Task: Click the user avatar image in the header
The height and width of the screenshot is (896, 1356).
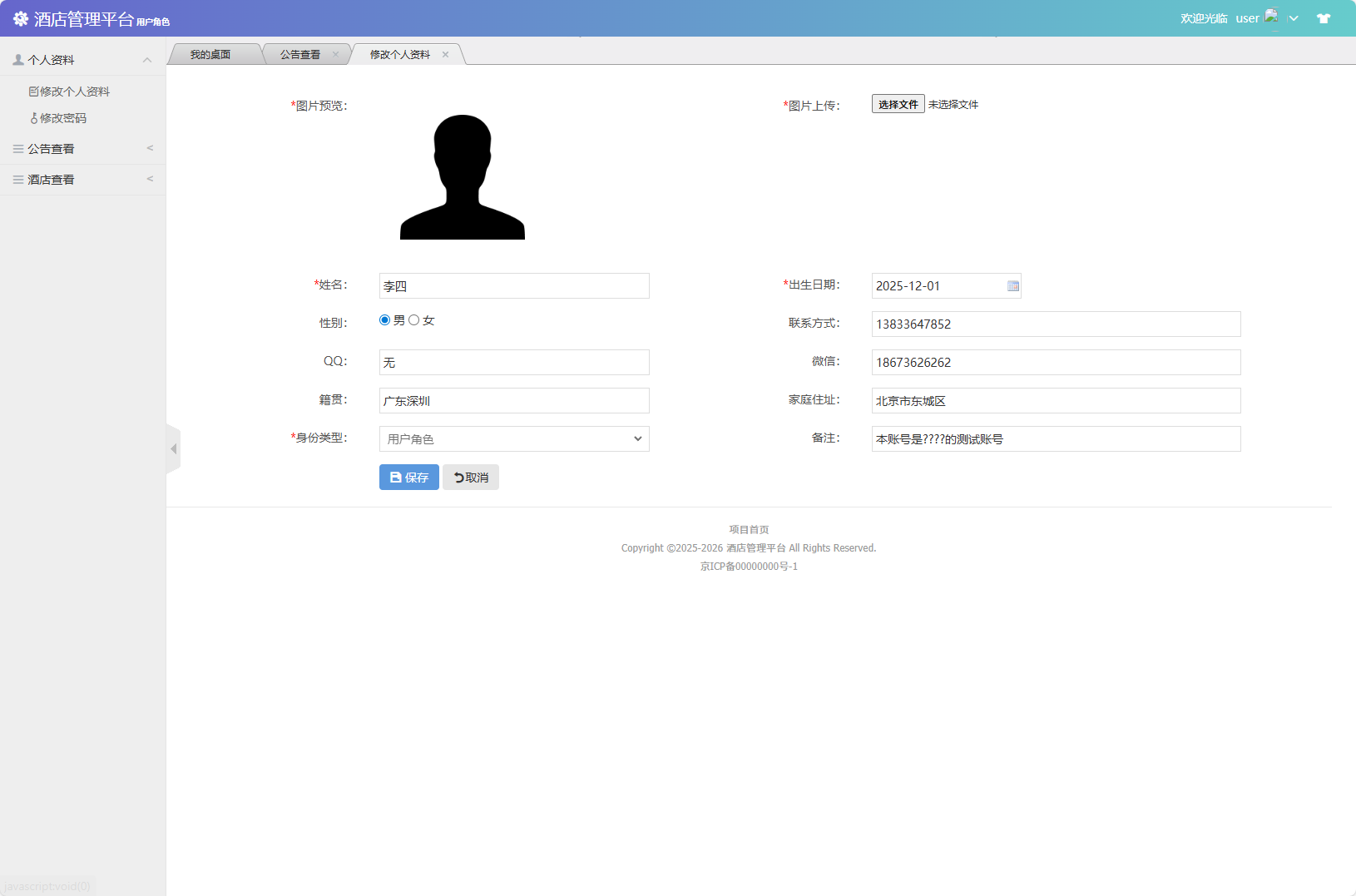Action: [1272, 16]
